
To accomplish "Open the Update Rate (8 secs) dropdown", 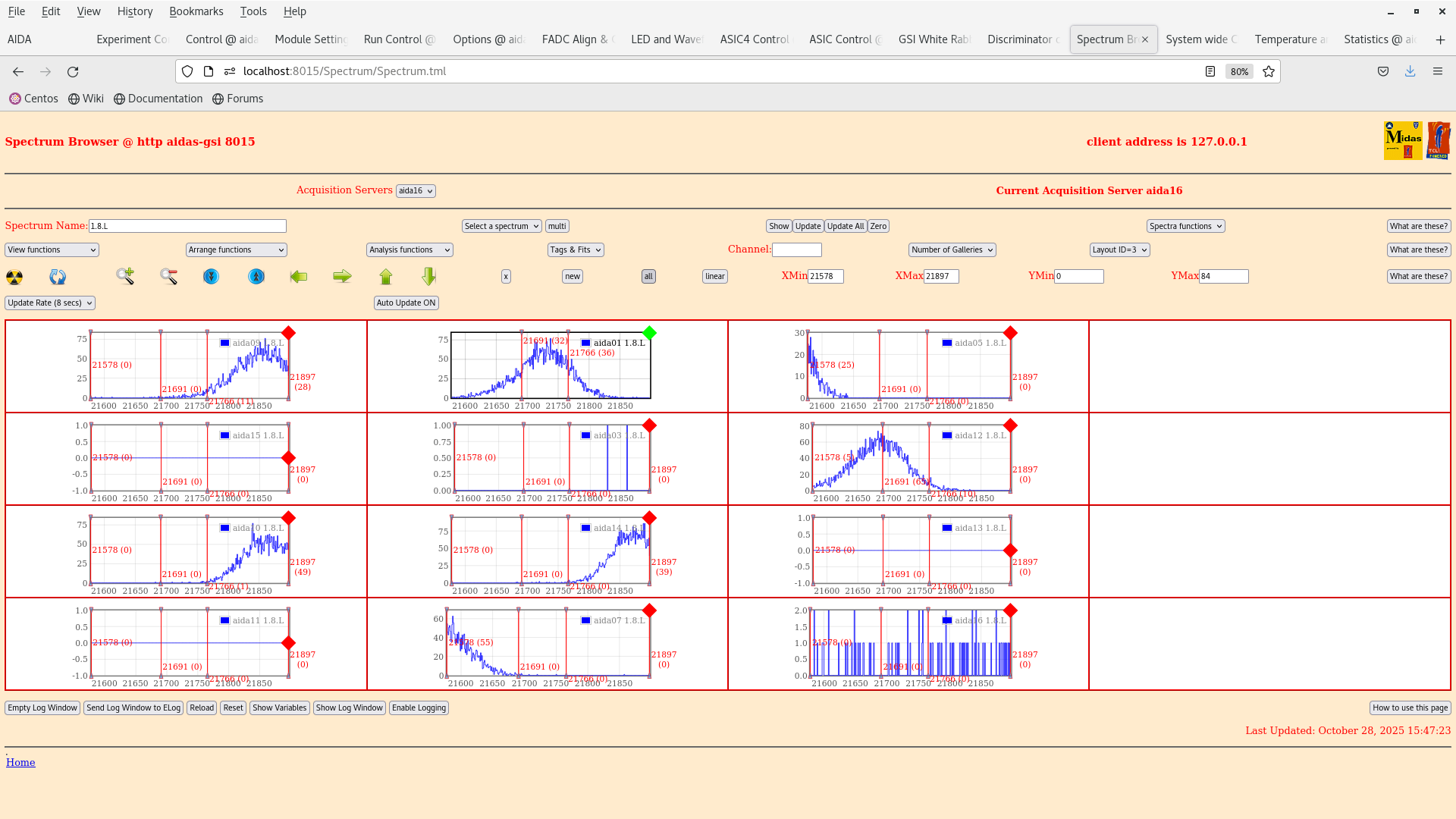I will point(49,303).
